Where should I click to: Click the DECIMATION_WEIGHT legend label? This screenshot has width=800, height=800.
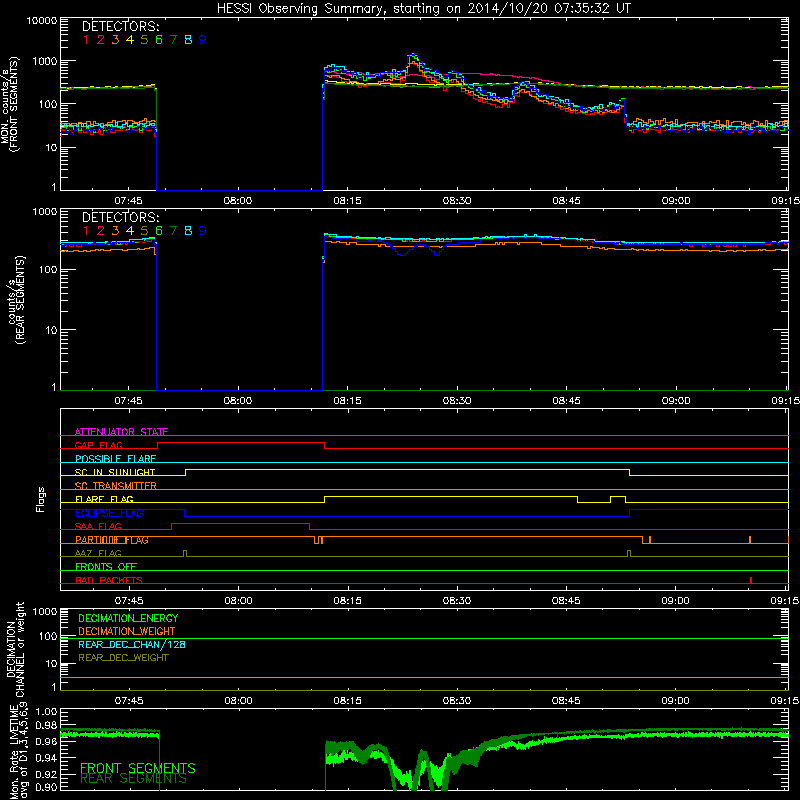pyautogui.click(x=127, y=631)
